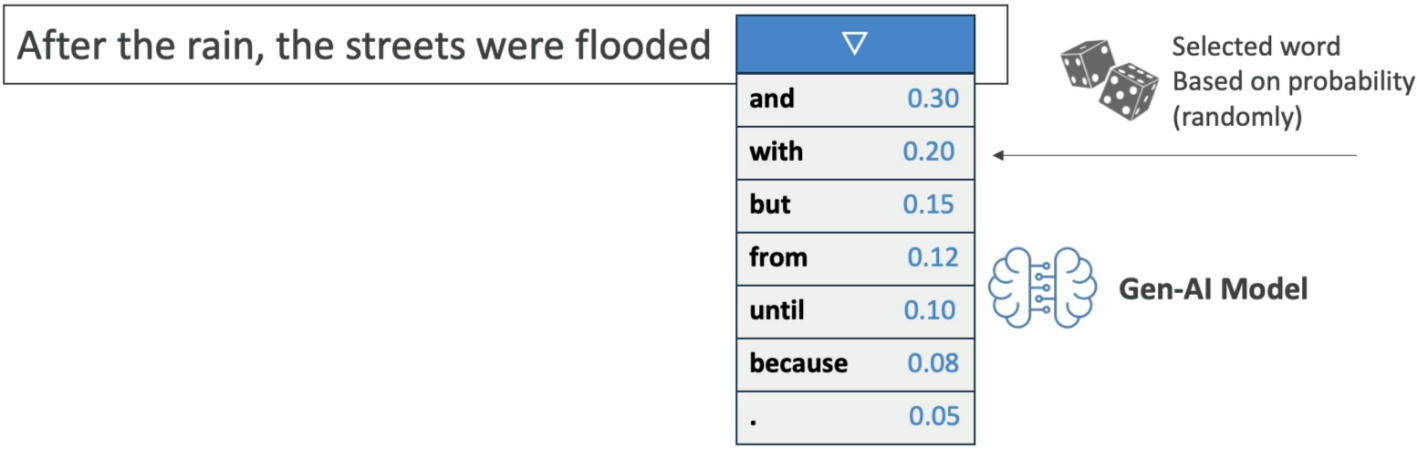The height and width of the screenshot is (450, 1417).
Task: Choose 'but' from the word list
Action: [x=855, y=205]
